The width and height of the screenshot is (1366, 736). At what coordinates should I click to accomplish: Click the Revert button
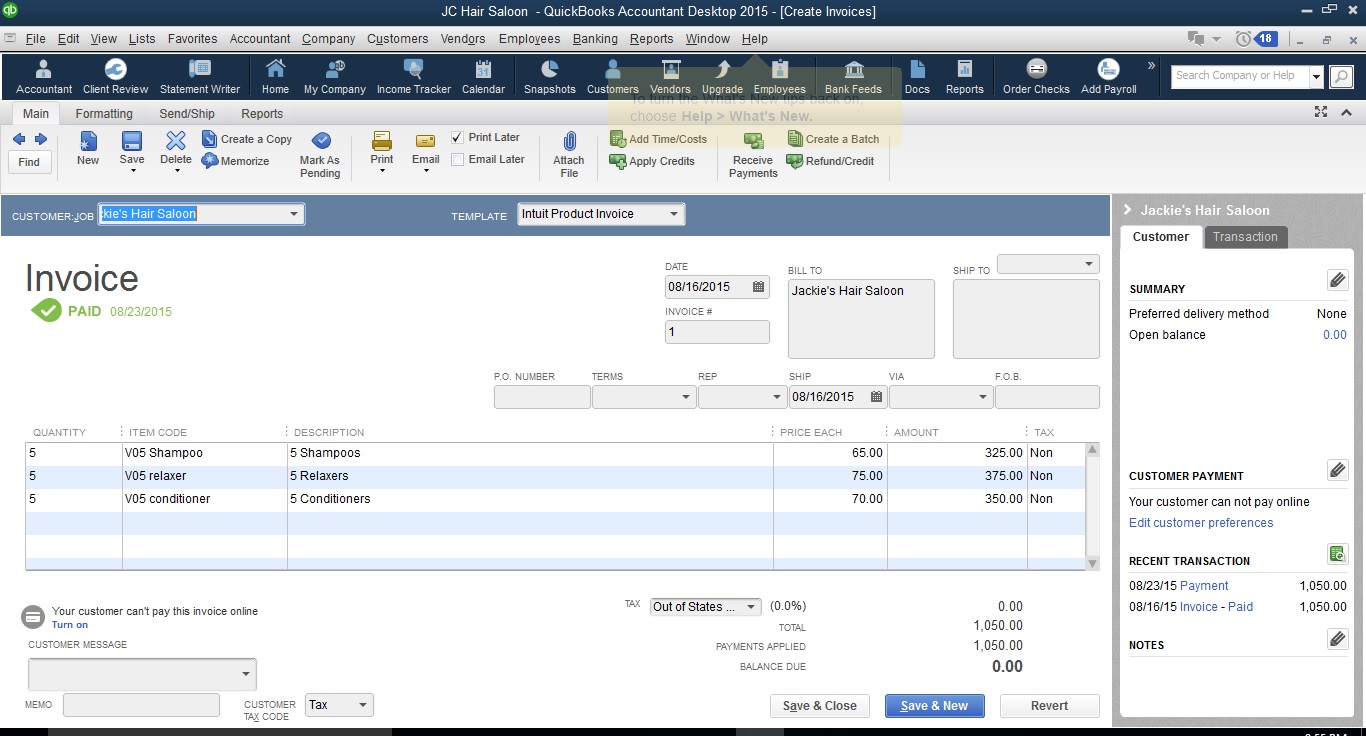point(1049,706)
